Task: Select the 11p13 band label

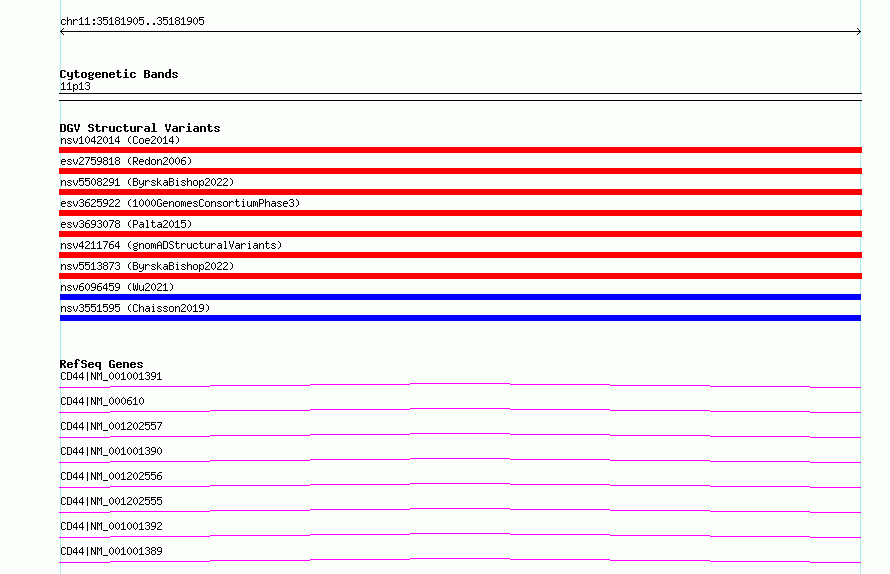Action: [75, 86]
